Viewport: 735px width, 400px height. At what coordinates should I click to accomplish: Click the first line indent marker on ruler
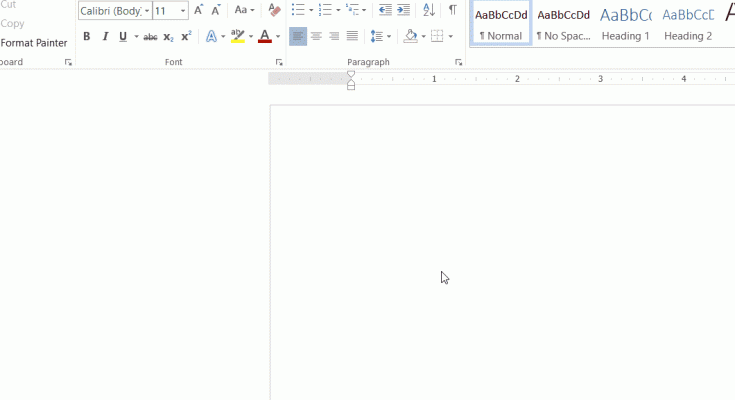pos(351,74)
